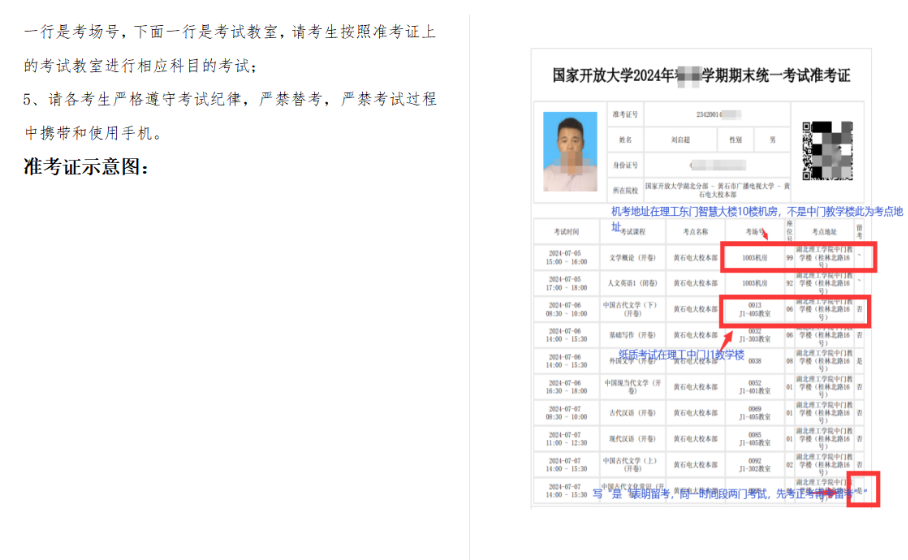Click the red-boxed 1003机房 cell
The width and height of the screenshot is (908, 560).
(x=756, y=257)
